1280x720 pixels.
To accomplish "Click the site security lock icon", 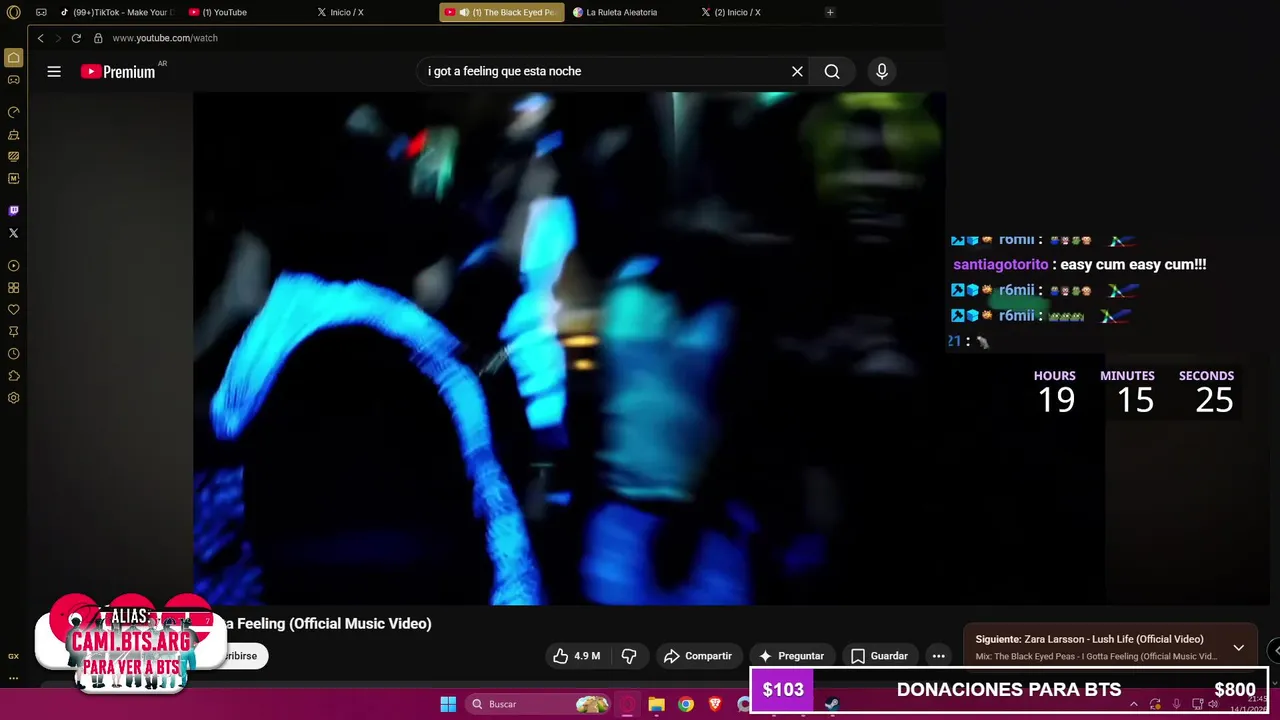I will coord(98,38).
